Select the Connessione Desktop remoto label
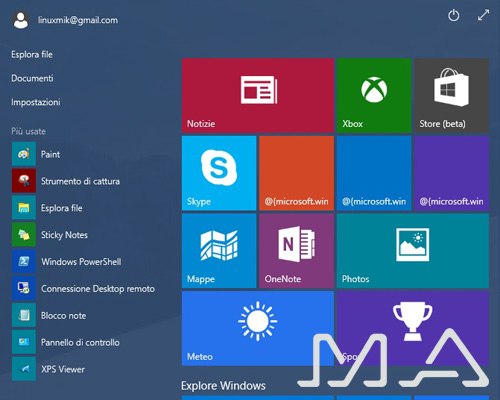 tap(98, 289)
